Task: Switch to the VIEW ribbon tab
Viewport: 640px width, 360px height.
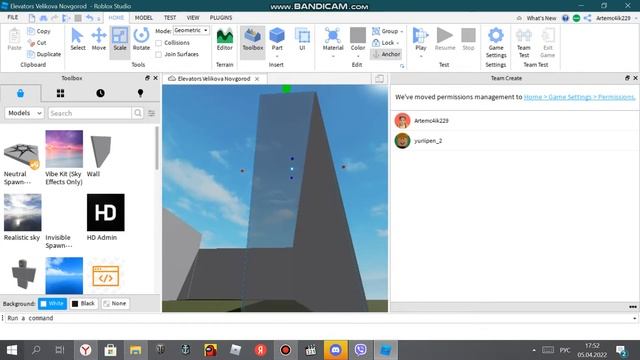Action: tap(193, 18)
